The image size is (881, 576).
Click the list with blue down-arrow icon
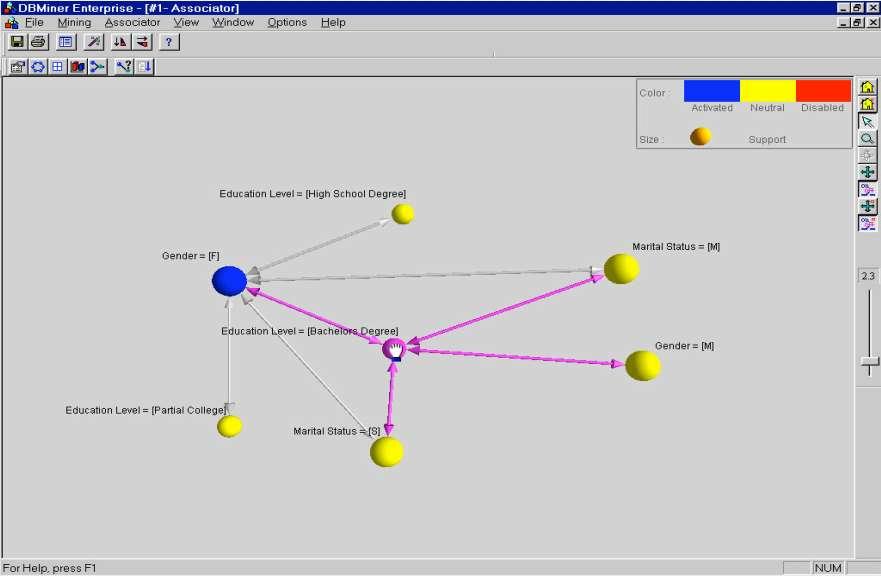pyautogui.click(x=144, y=67)
